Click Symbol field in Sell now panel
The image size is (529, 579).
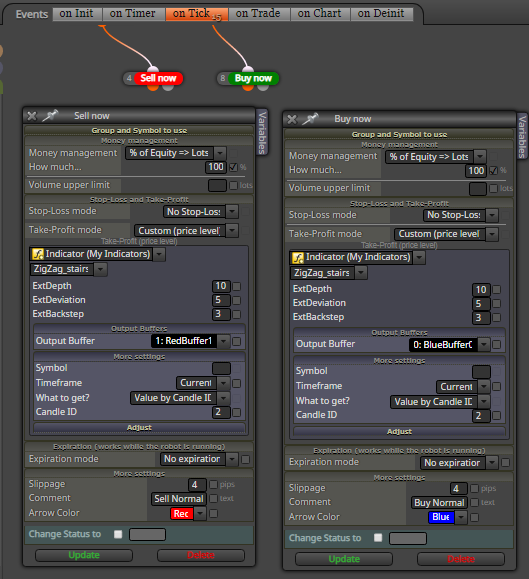tap(221, 369)
